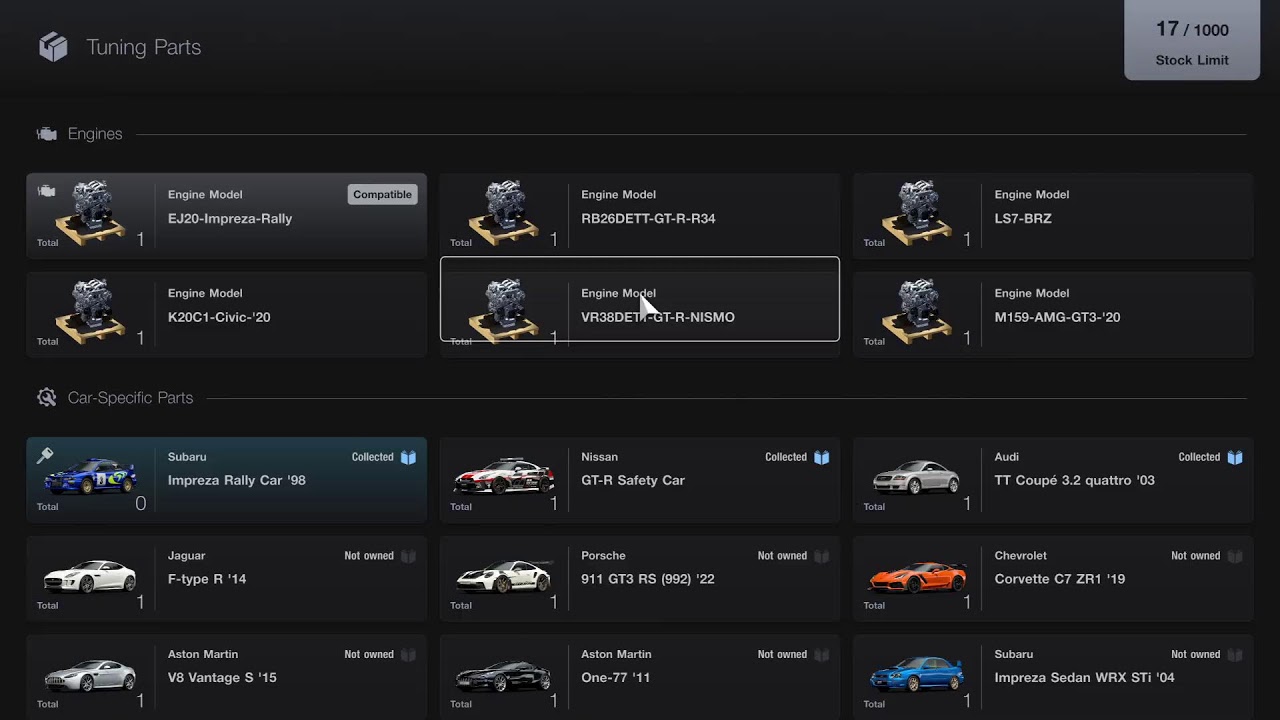
Task: Click "Not owned" status on F-type R '14
Action: pyautogui.click(x=369, y=556)
